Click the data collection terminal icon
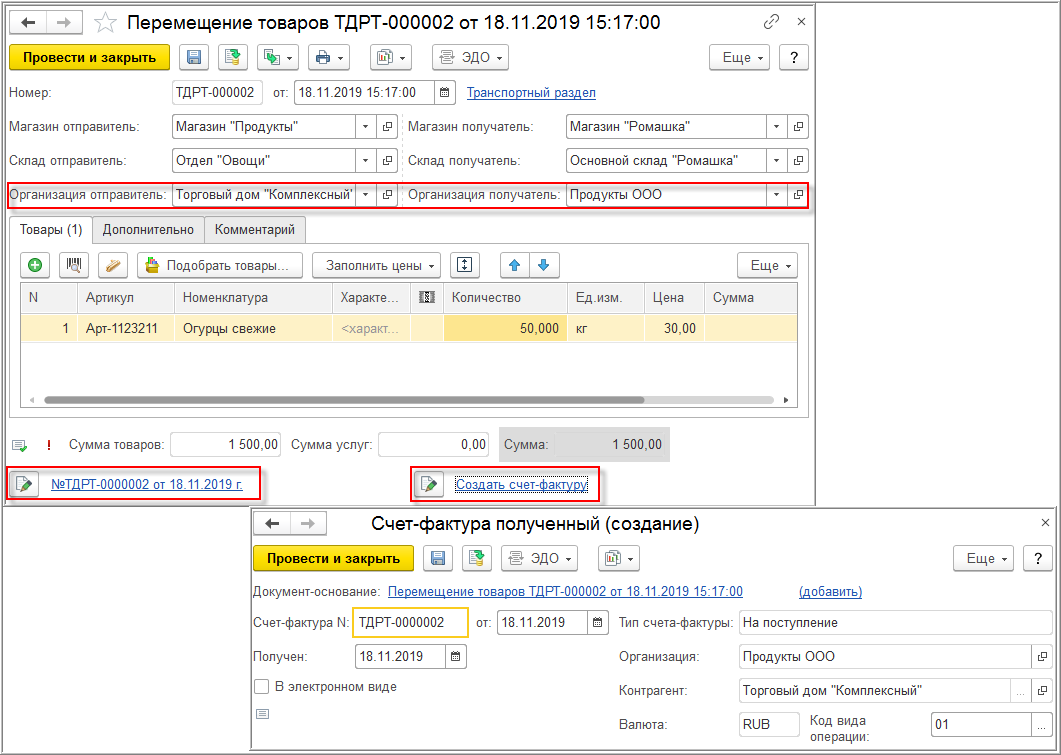 pos(112,265)
